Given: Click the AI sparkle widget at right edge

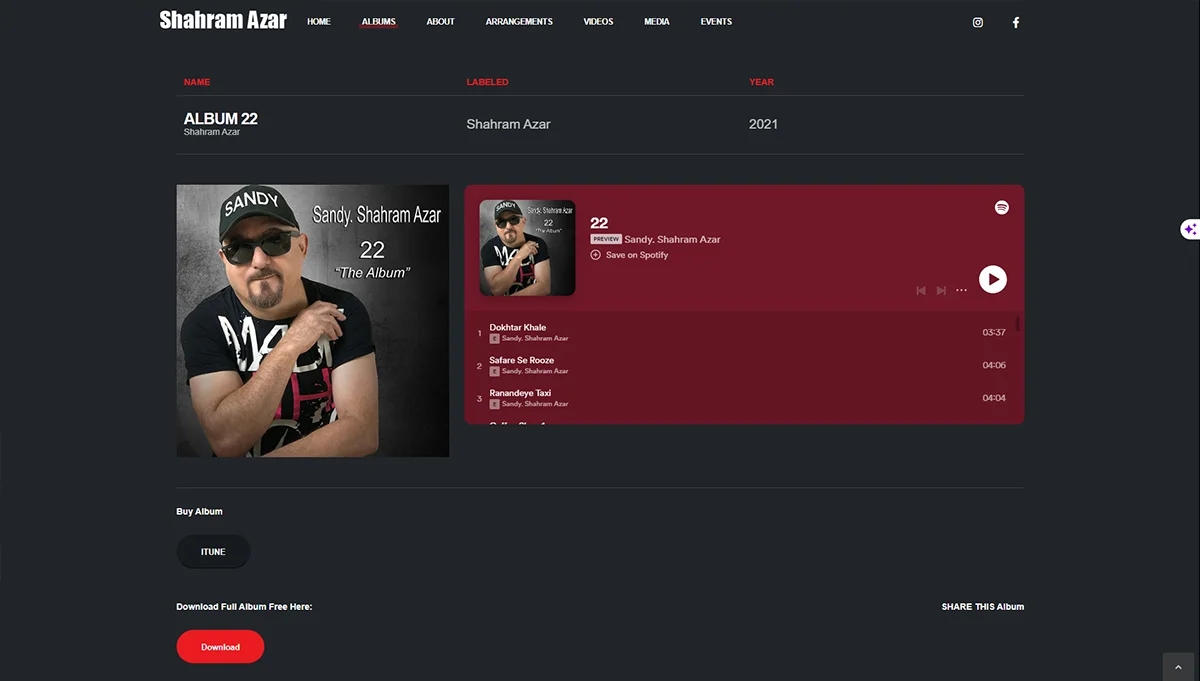Looking at the screenshot, I should click(1189, 230).
